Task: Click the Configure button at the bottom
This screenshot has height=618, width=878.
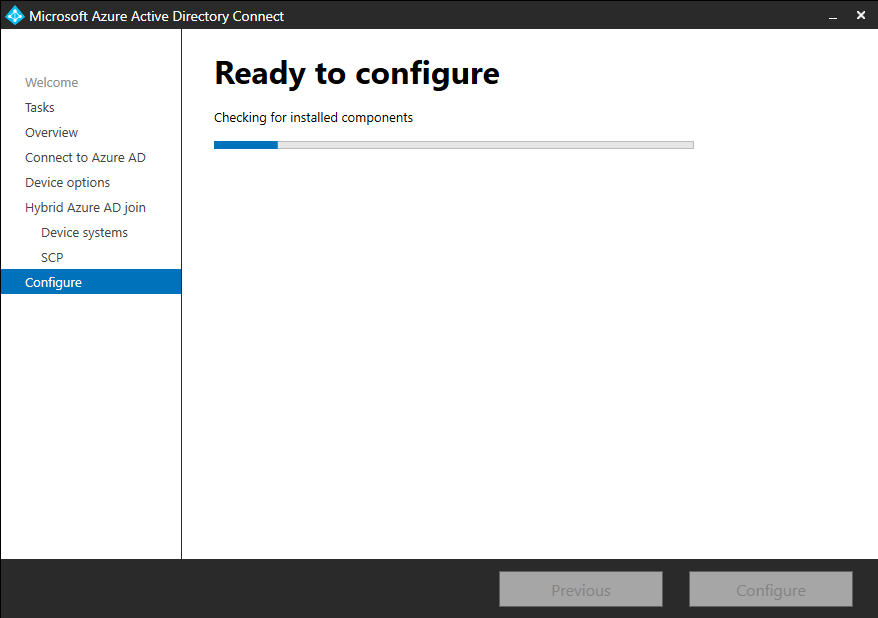Action: pos(770,589)
